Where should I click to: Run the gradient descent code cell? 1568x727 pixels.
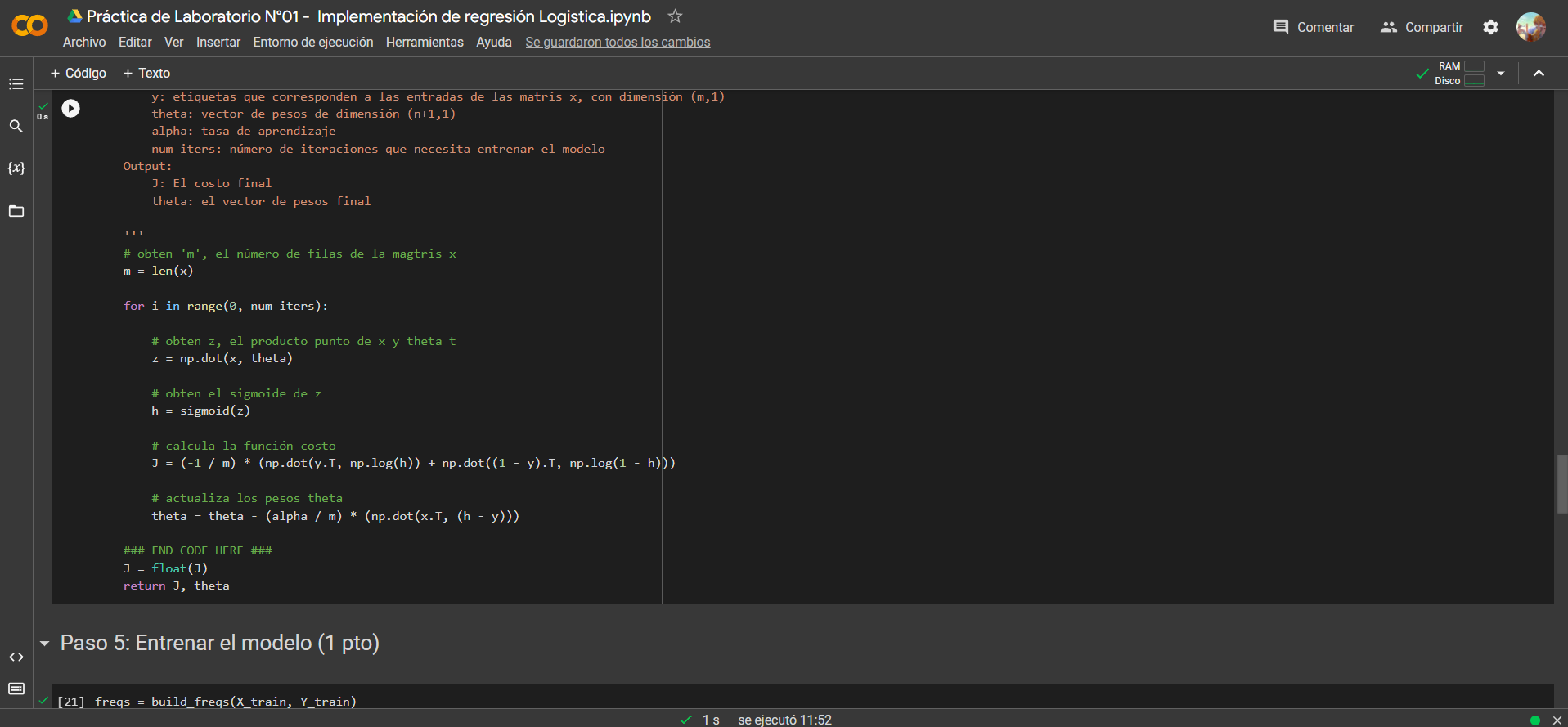[x=71, y=108]
